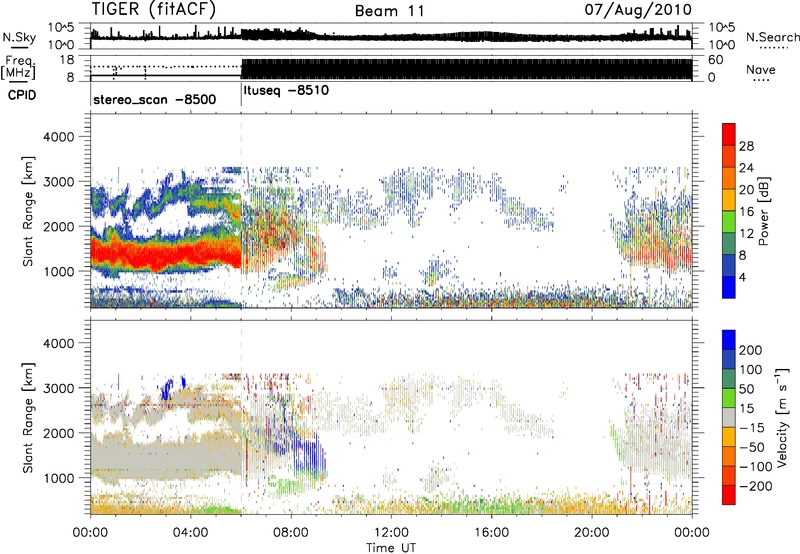This screenshot has height=554, width=800.
Task: Click the 12 label on Power colorbar
Action: (746, 233)
